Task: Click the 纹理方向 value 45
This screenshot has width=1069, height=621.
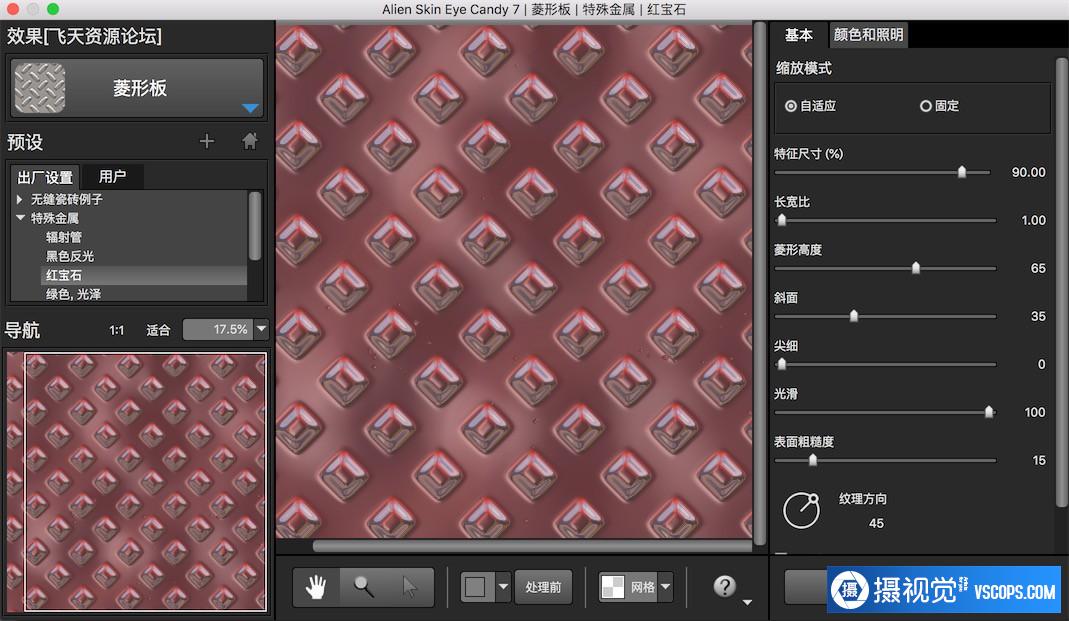Action: pos(876,524)
